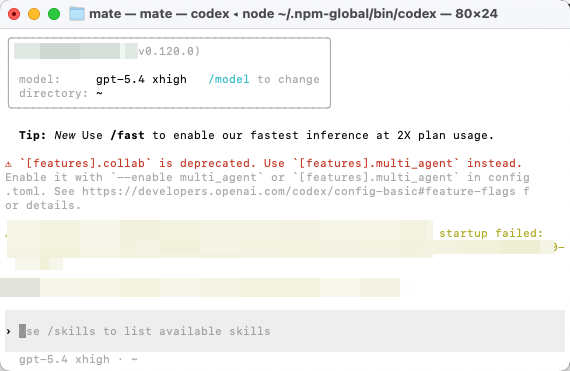Click the green zoom window button
The image size is (570, 371).
point(54,14)
